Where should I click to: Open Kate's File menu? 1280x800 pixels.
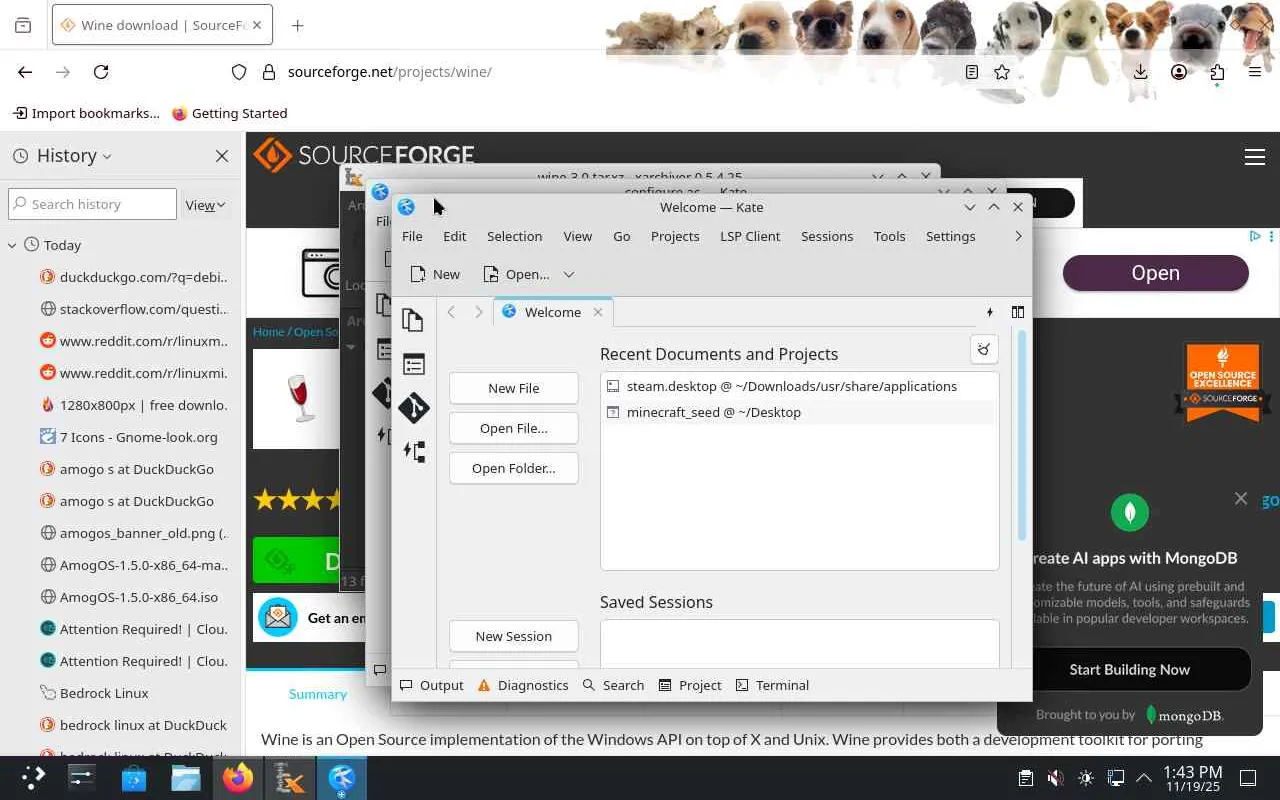click(x=412, y=236)
